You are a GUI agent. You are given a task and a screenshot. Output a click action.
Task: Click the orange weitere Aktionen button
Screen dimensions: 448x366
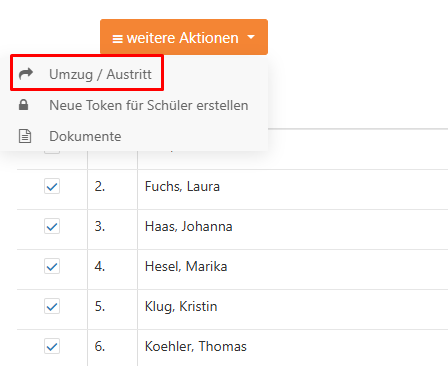coord(184,37)
